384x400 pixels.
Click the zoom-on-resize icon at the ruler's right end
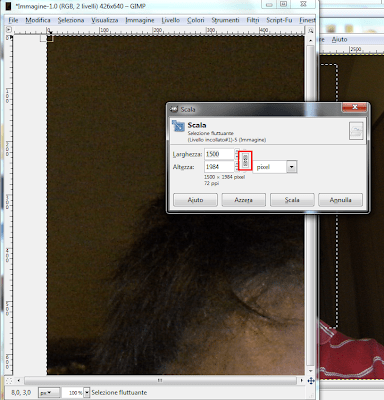[311, 30]
